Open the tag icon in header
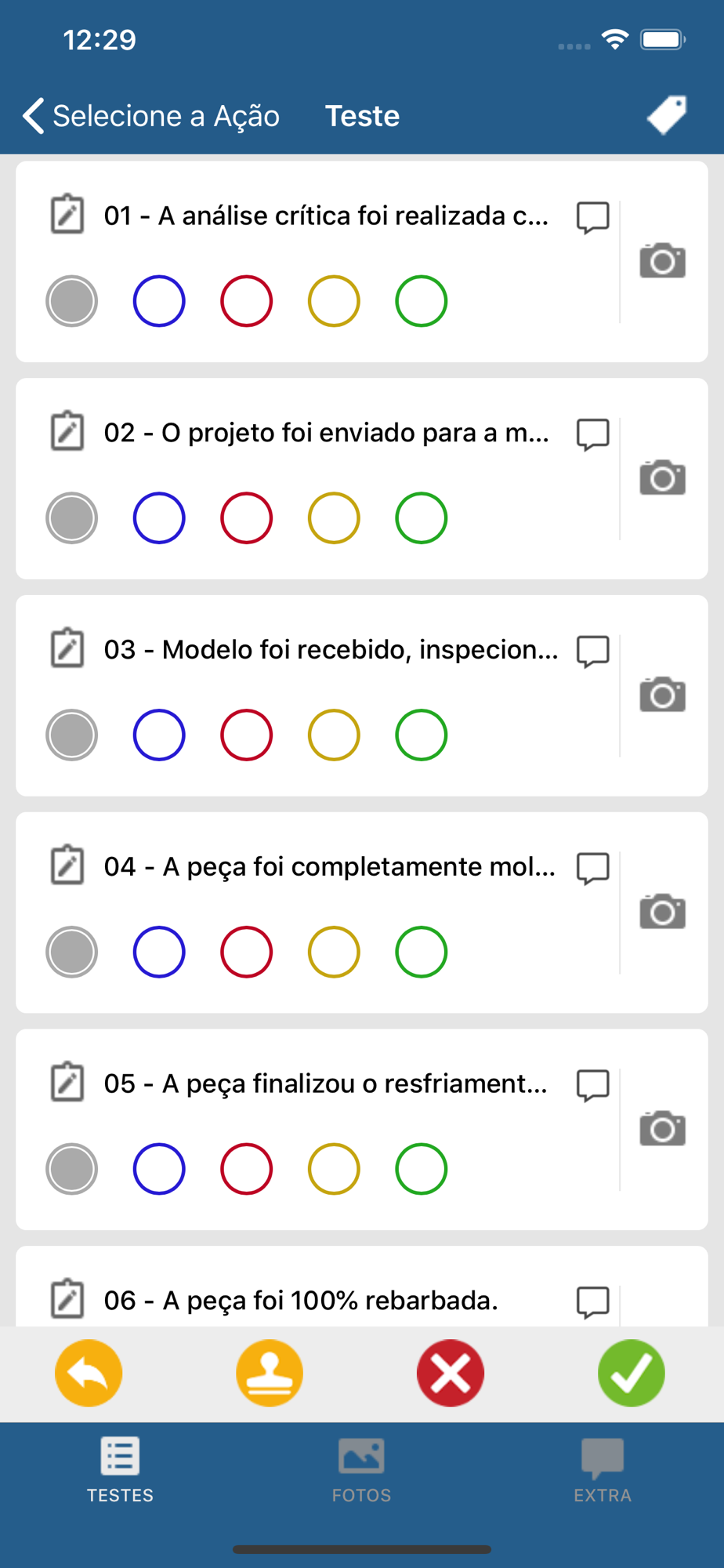 click(667, 115)
